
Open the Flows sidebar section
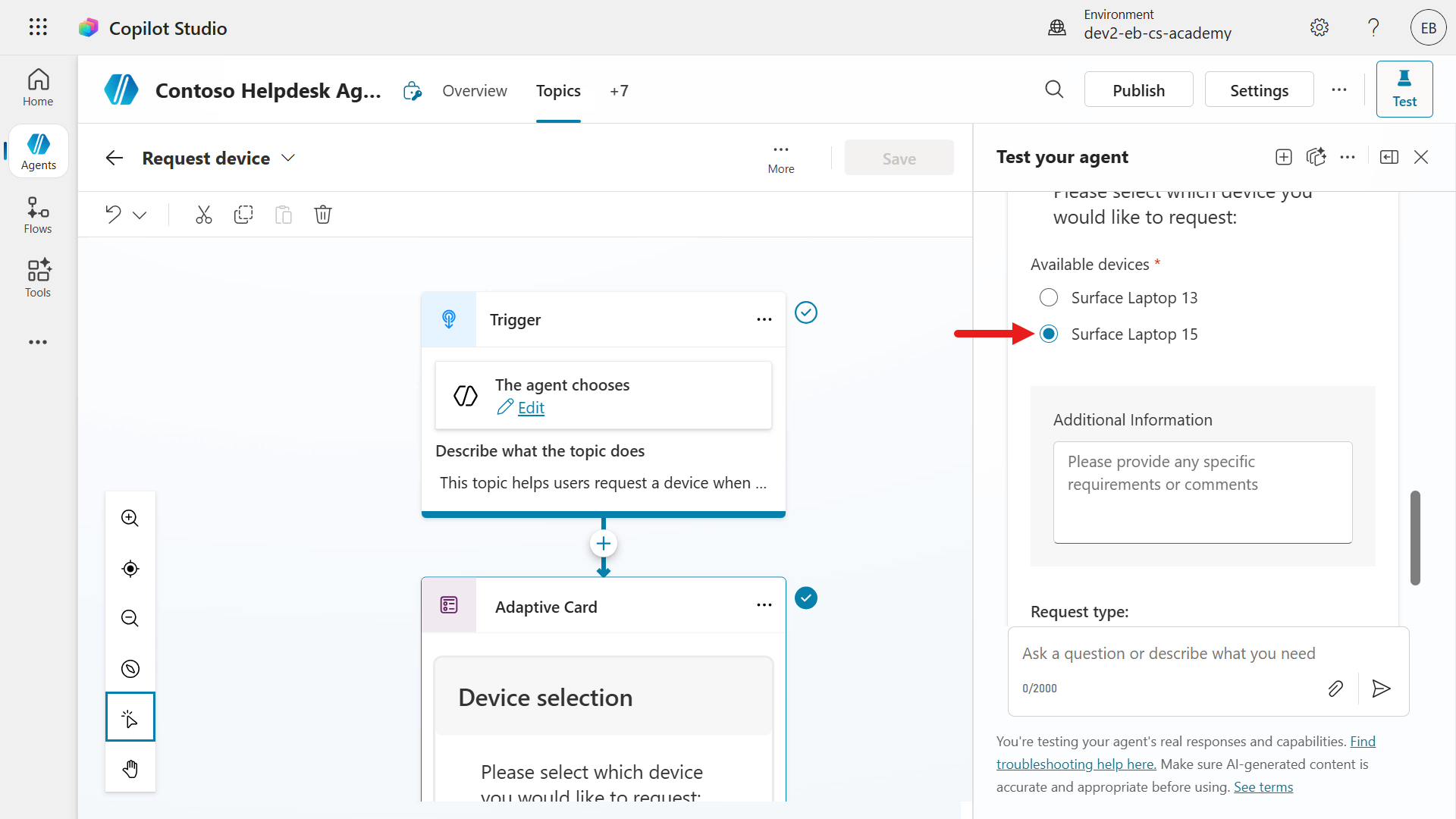(38, 215)
